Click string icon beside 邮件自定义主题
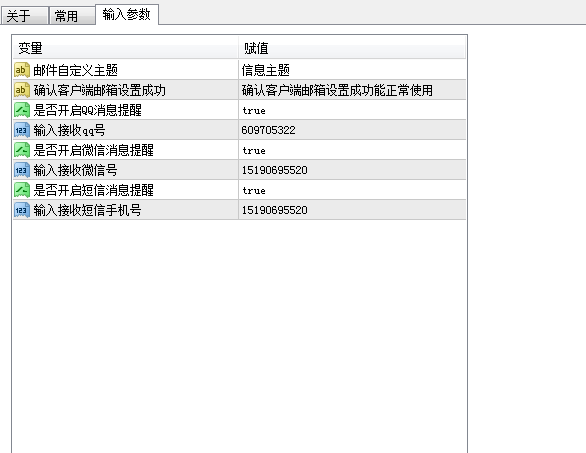The width and height of the screenshot is (586, 453). 22,70
